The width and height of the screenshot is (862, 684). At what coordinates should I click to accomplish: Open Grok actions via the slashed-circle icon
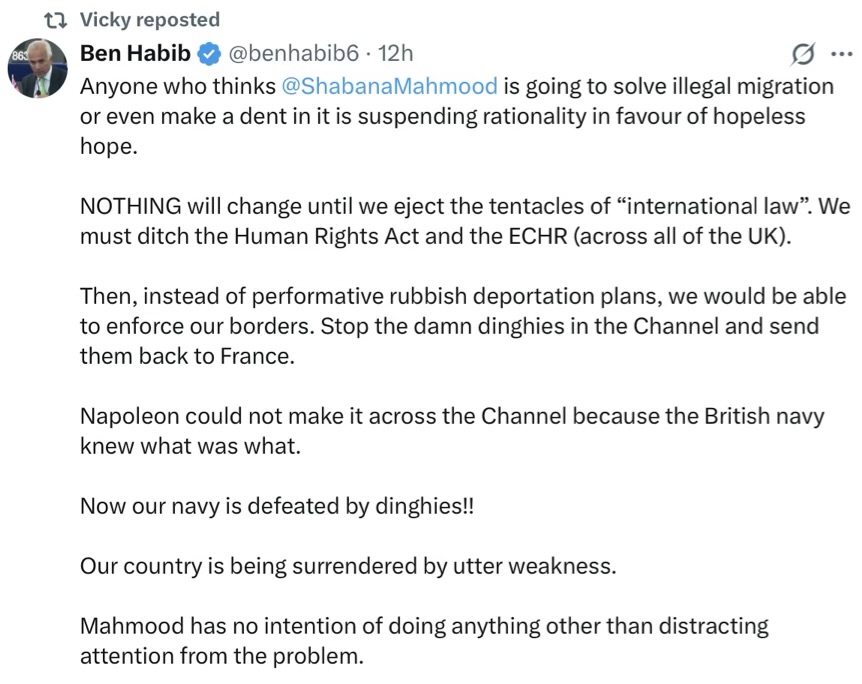click(801, 54)
